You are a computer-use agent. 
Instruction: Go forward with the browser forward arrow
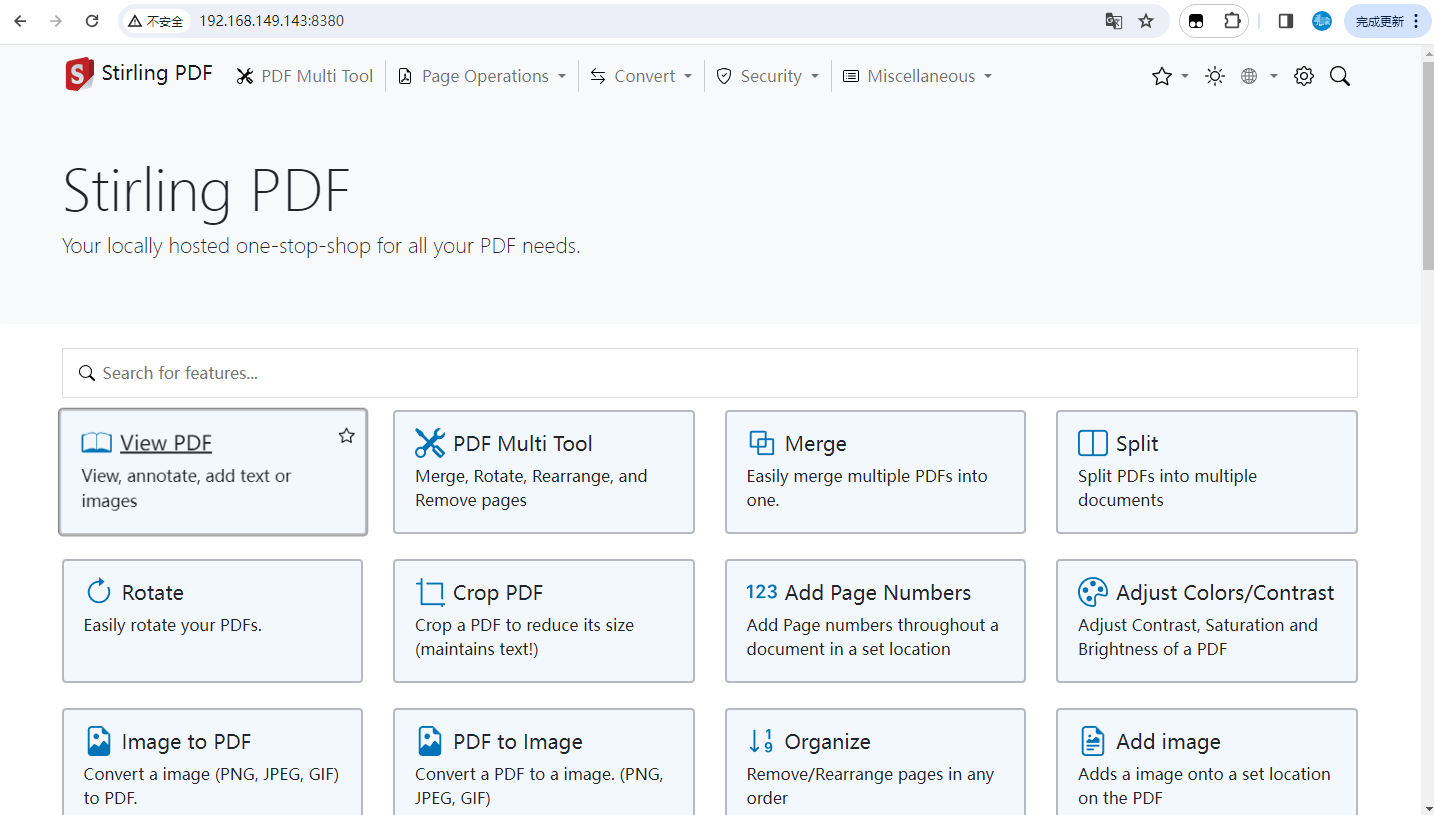56,21
